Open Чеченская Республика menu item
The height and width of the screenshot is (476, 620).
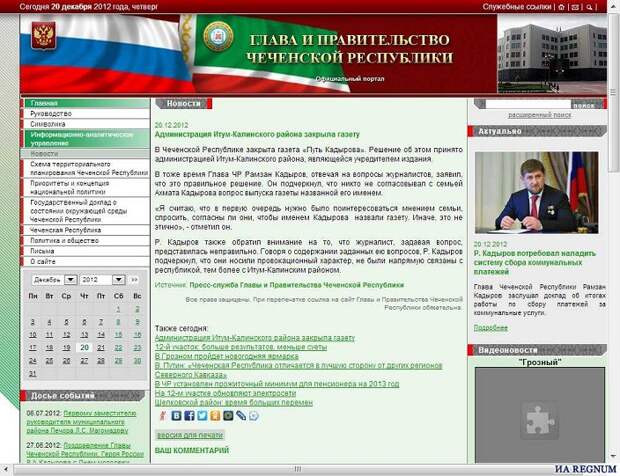[x=87, y=230]
